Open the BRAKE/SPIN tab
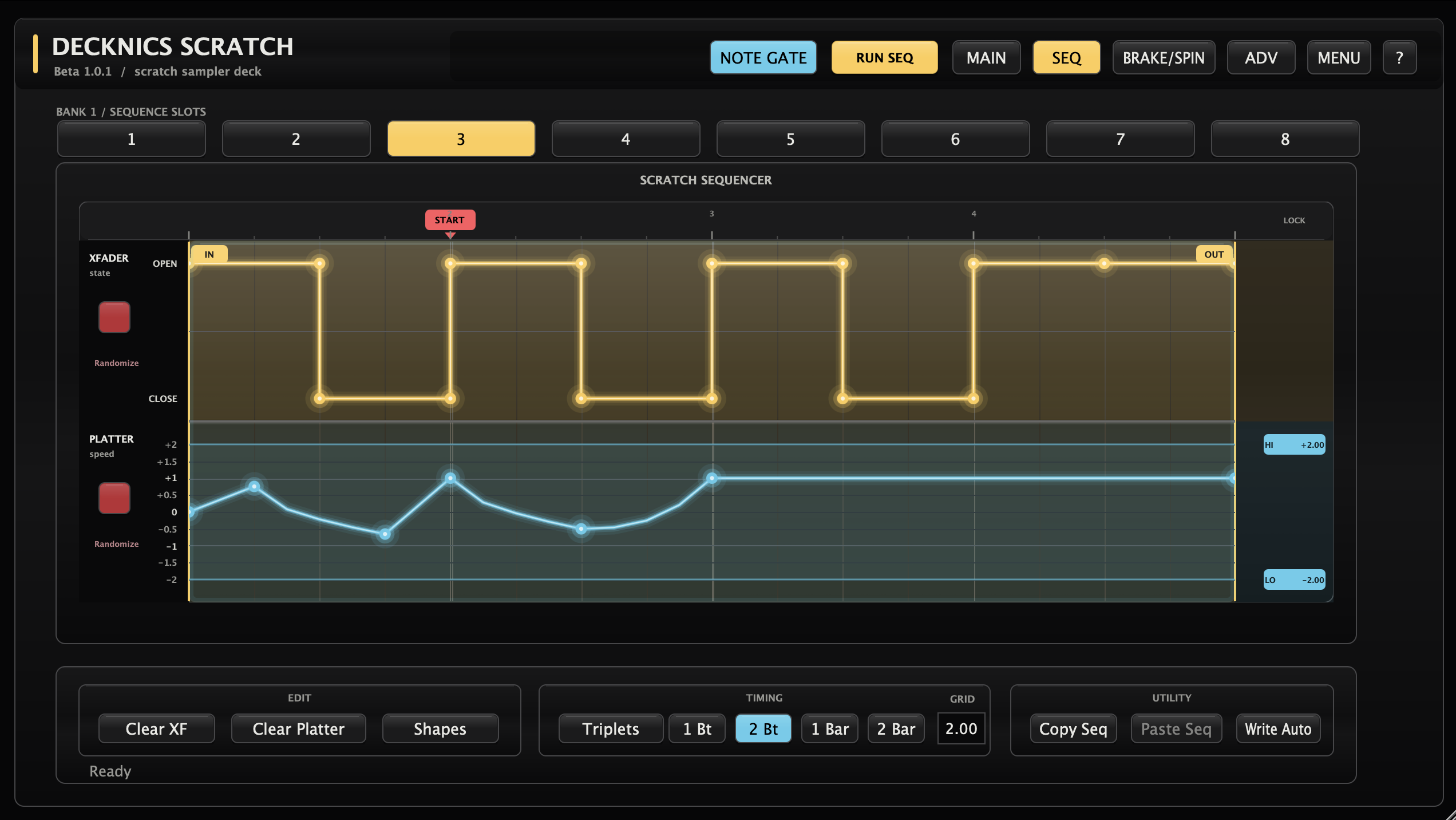 click(1164, 57)
